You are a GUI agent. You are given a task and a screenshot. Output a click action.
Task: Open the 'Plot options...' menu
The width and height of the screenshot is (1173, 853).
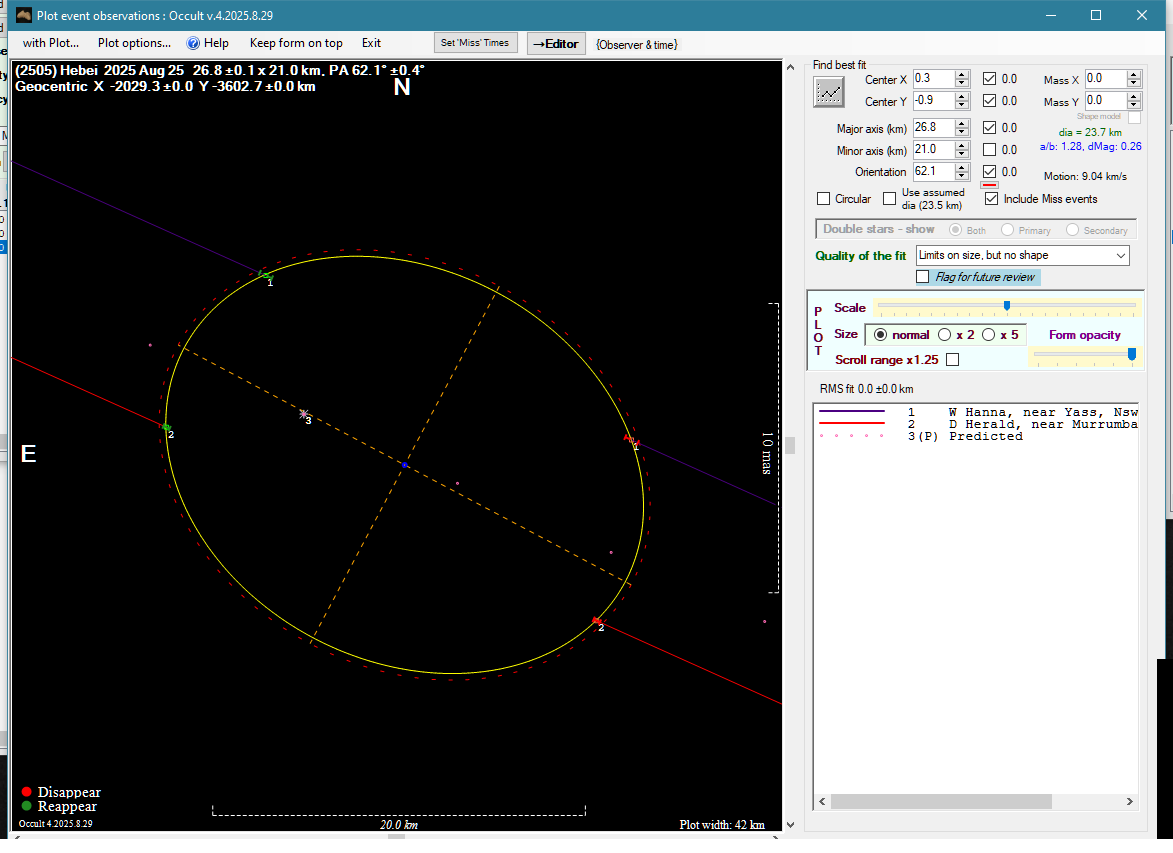click(134, 43)
